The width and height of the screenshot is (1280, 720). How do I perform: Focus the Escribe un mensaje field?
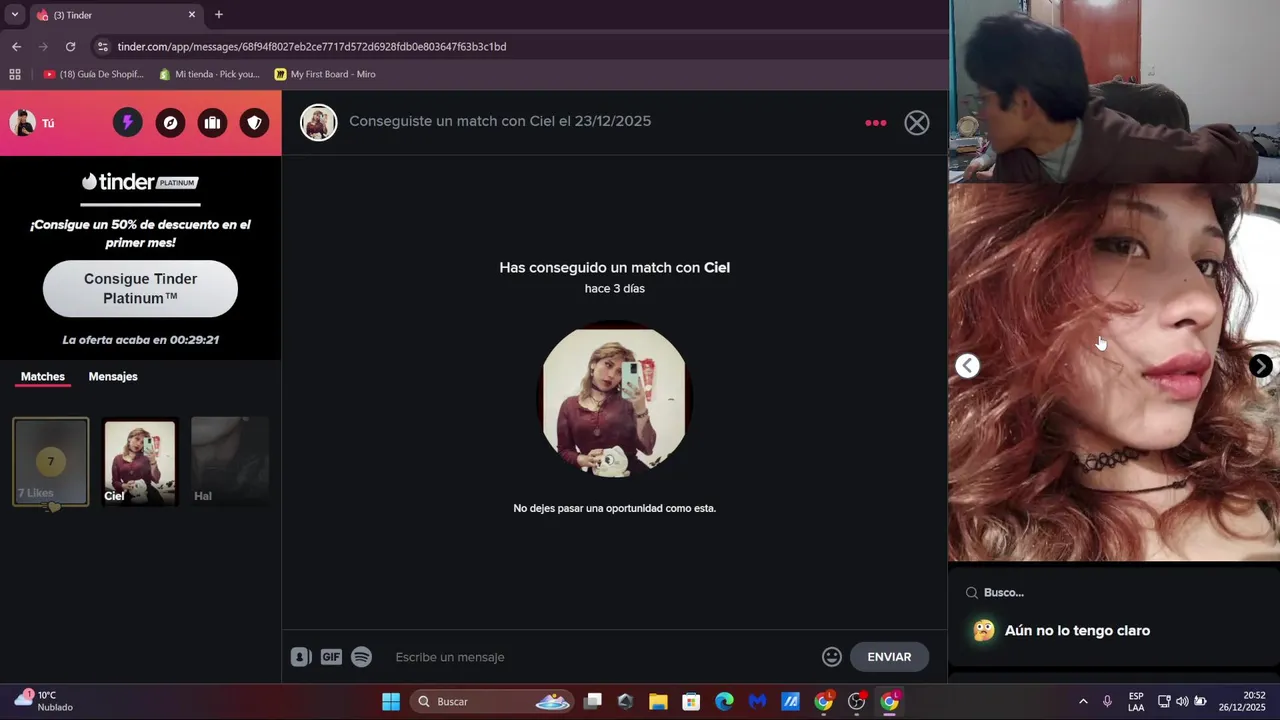pos(600,657)
